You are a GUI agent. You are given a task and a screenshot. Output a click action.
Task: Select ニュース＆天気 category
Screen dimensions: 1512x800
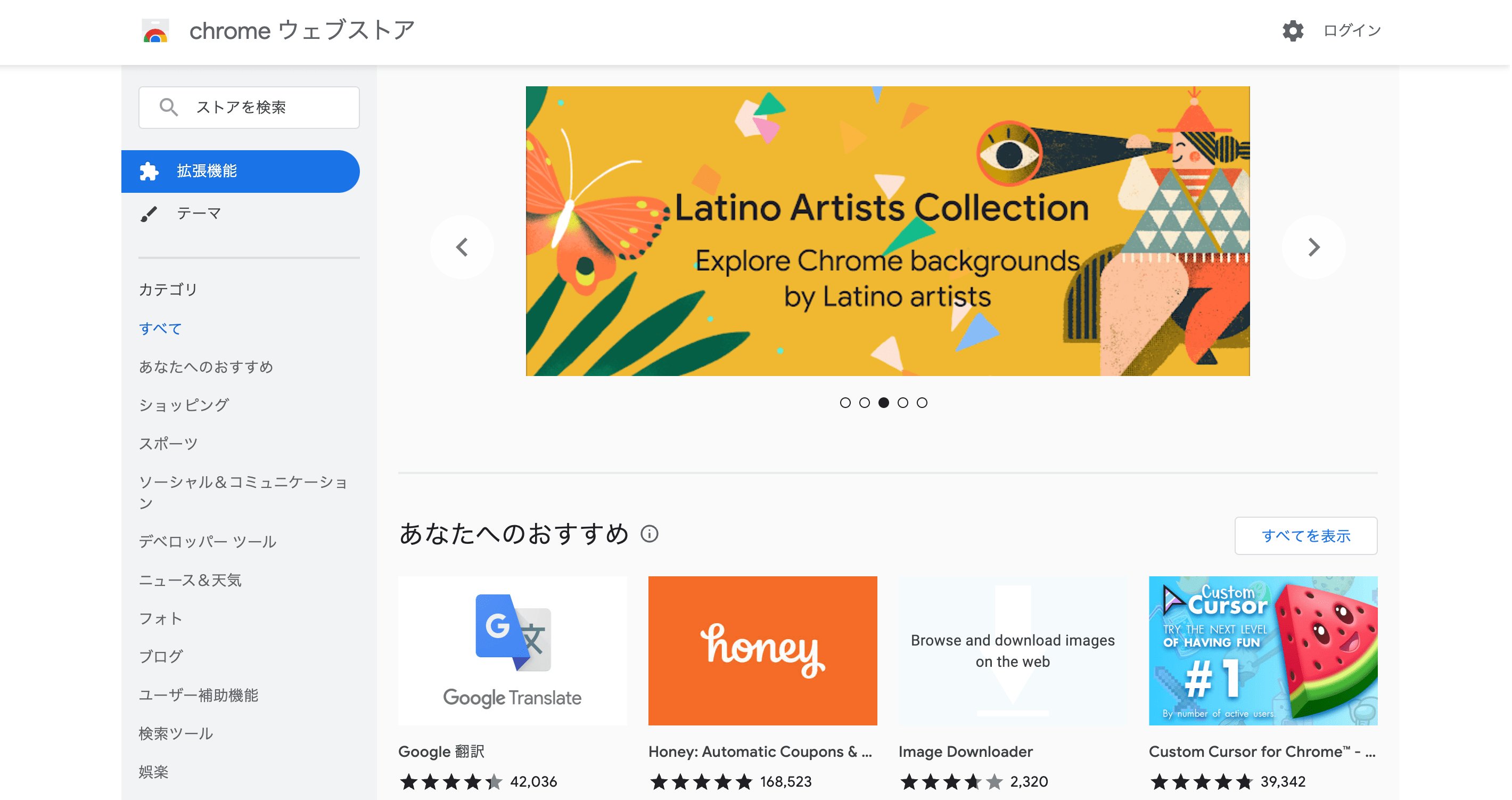pyautogui.click(x=190, y=581)
